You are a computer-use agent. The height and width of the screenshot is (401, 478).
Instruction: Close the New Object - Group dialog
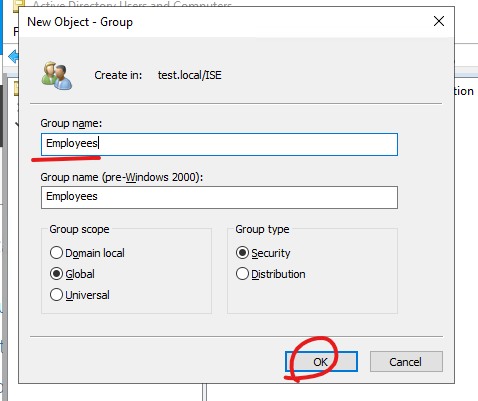click(x=439, y=21)
